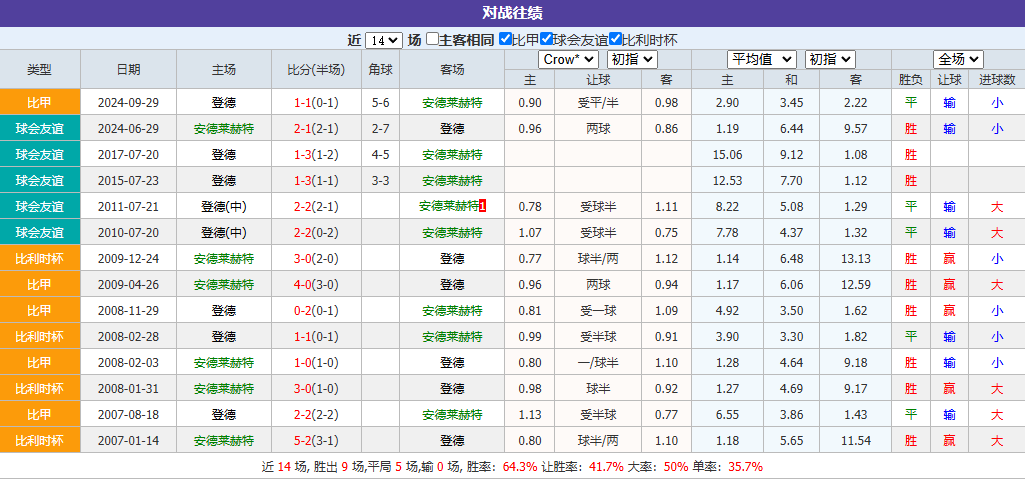This screenshot has height=479, width=1025.
Task: Click the 日期 column header
Action: [x=128, y=69]
